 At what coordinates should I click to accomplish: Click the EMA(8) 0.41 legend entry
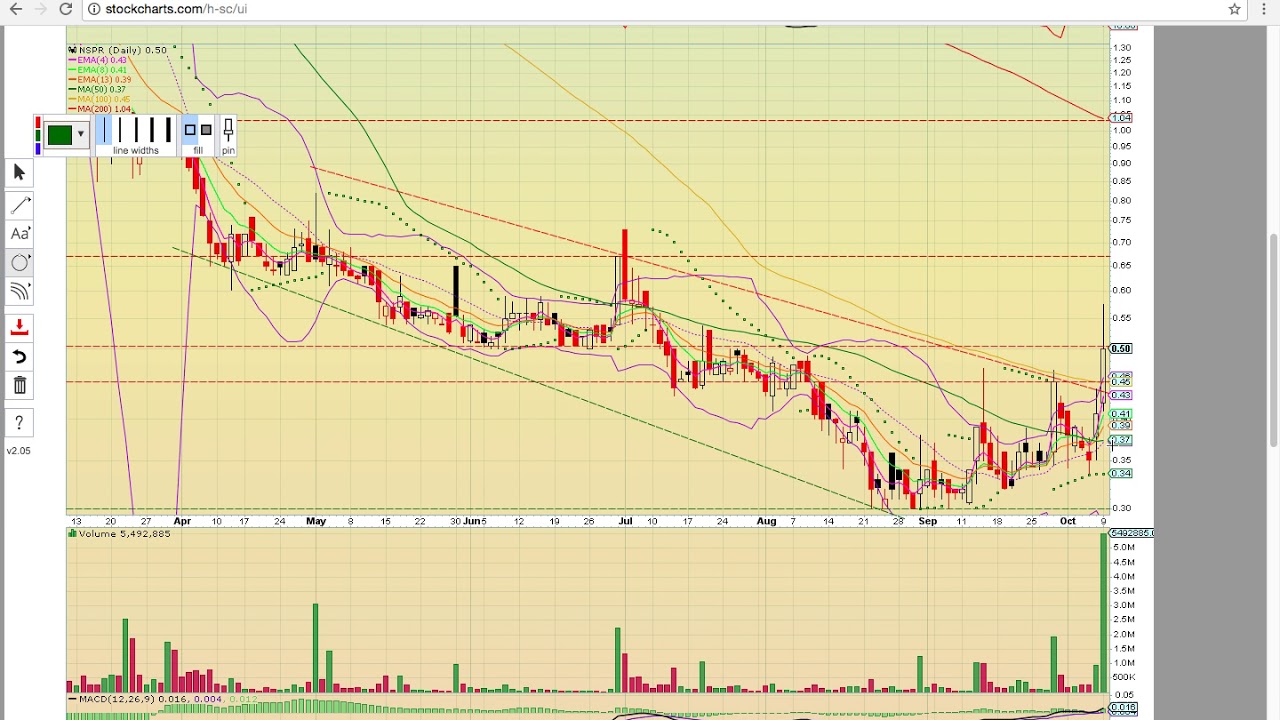[x=98, y=70]
